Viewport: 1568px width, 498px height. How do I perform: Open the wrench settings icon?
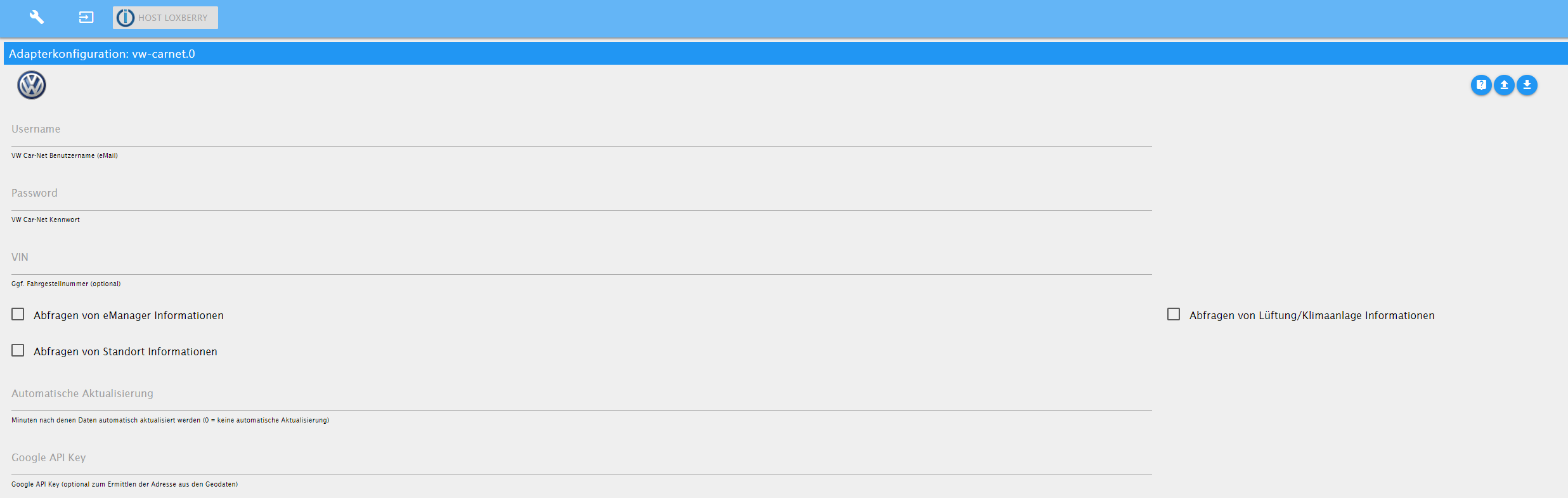pyautogui.click(x=37, y=17)
